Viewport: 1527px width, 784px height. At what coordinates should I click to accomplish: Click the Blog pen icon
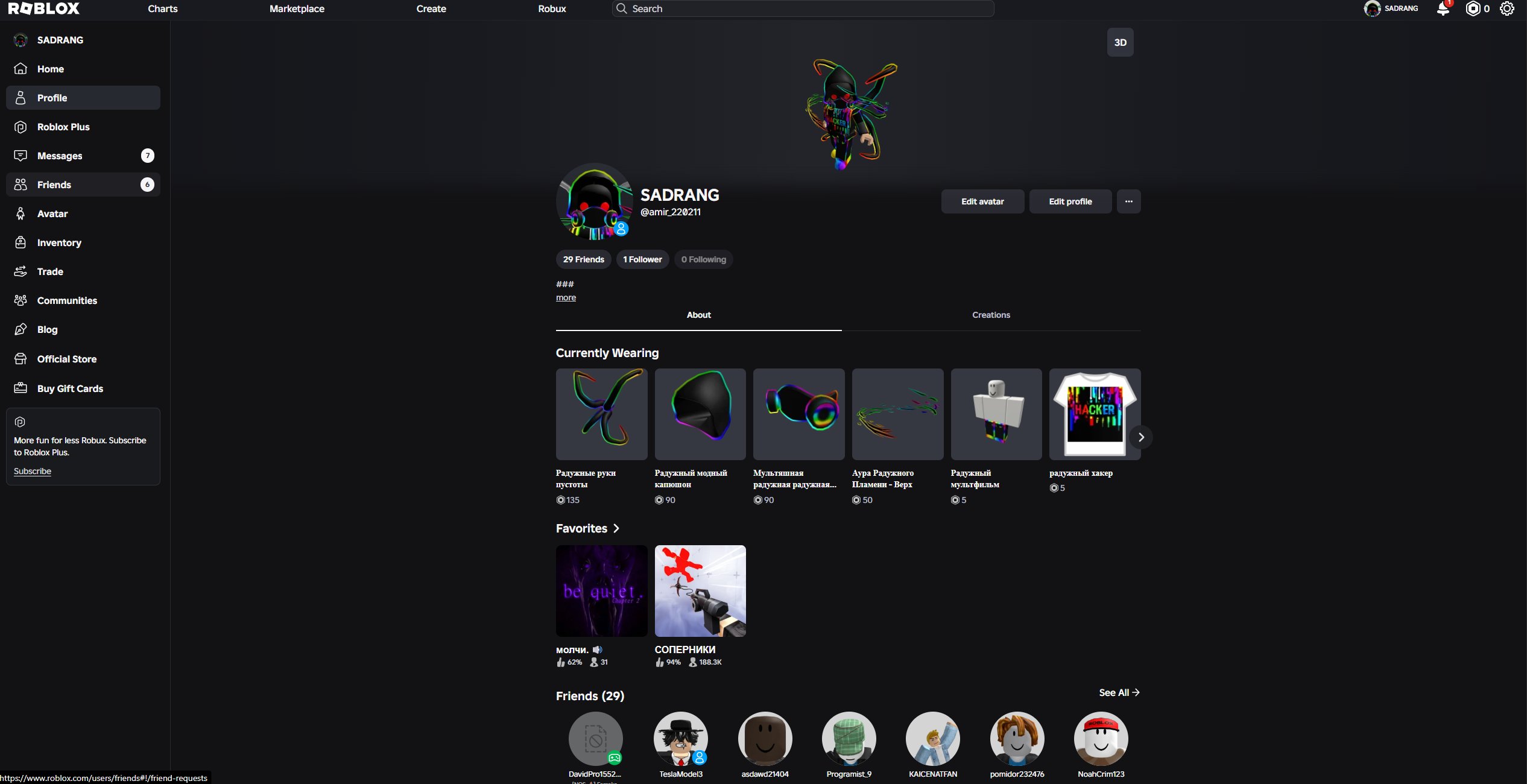coord(21,329)
